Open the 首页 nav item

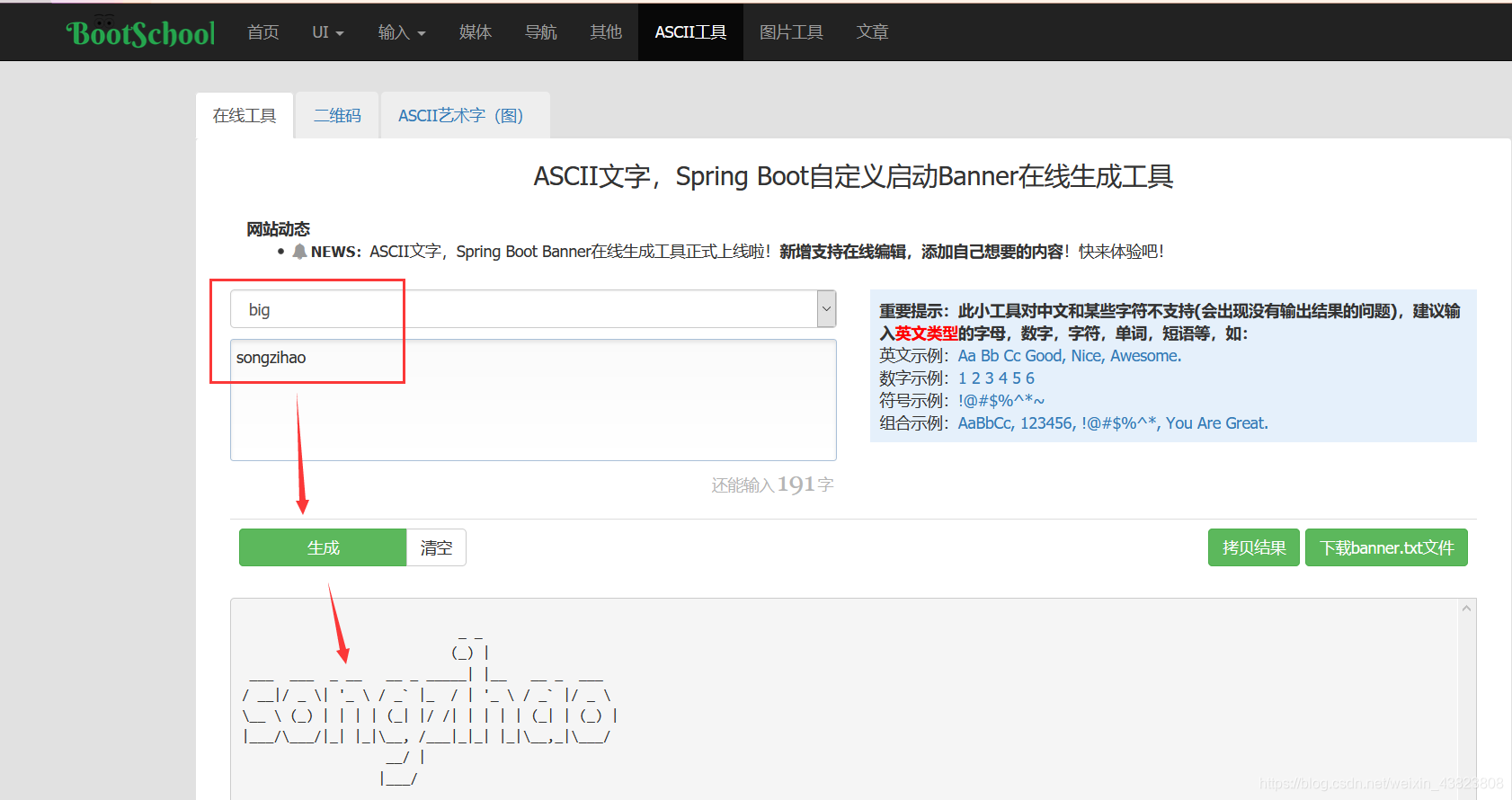pos(263,32)
